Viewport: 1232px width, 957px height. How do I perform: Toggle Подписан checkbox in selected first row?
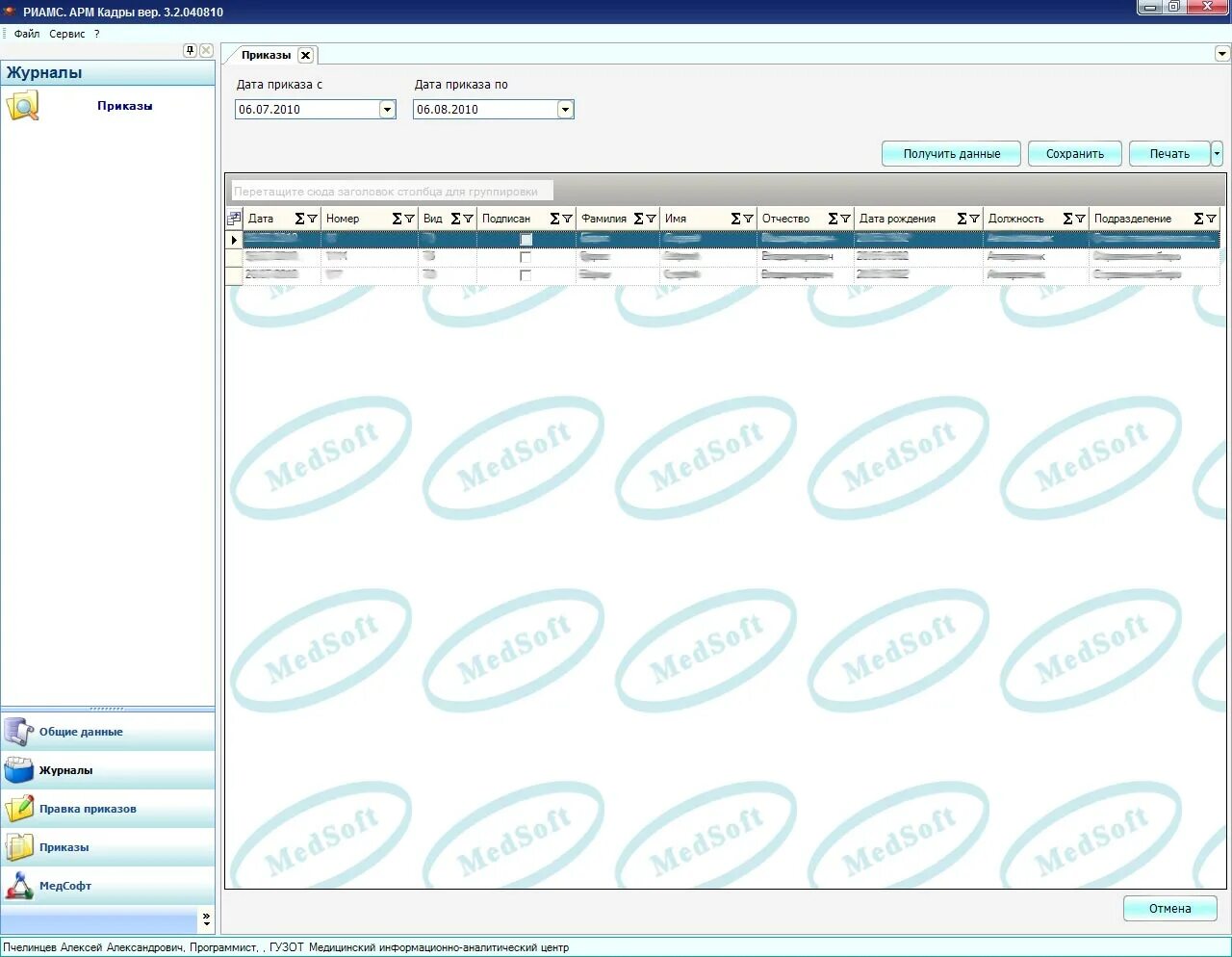coord(526,239)
